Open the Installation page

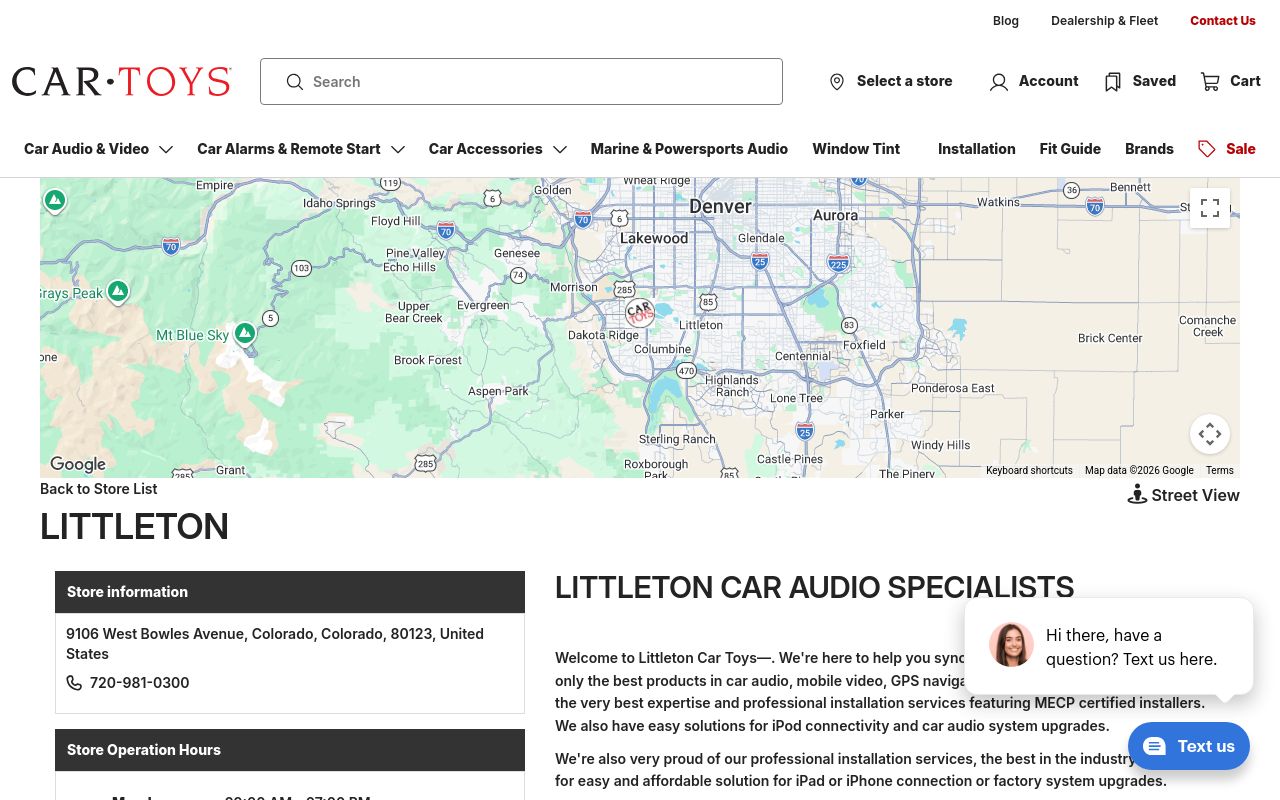pos(976,149)
